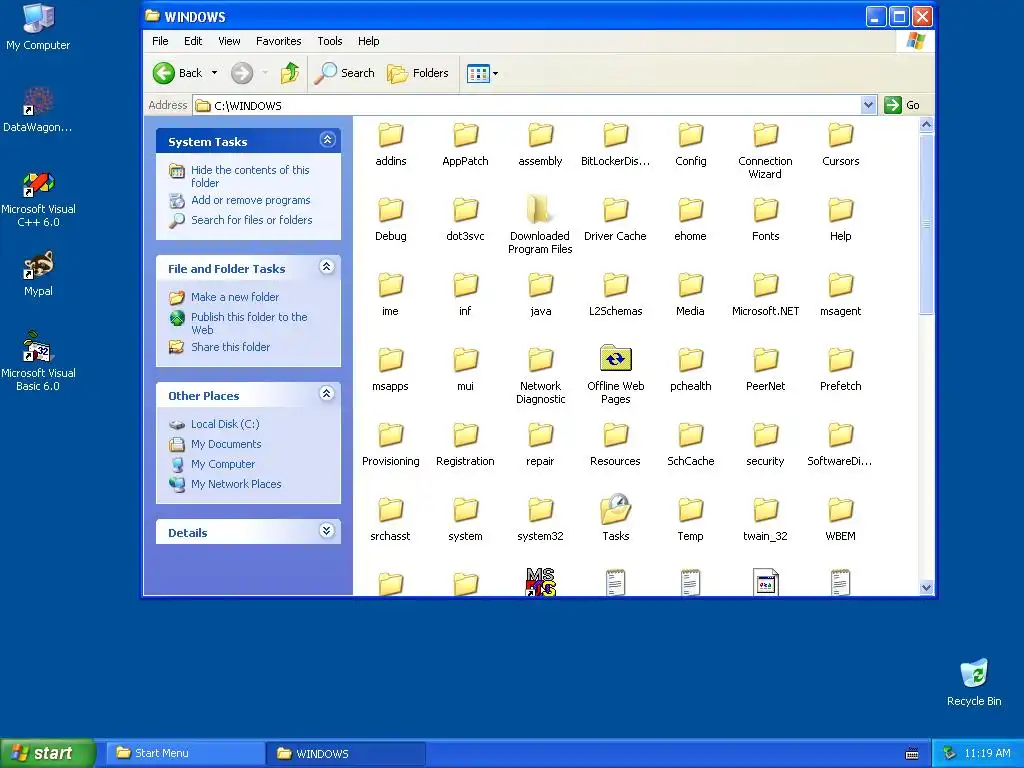
Task: Click Hide the contents of this folder
Action: point(250,176)
